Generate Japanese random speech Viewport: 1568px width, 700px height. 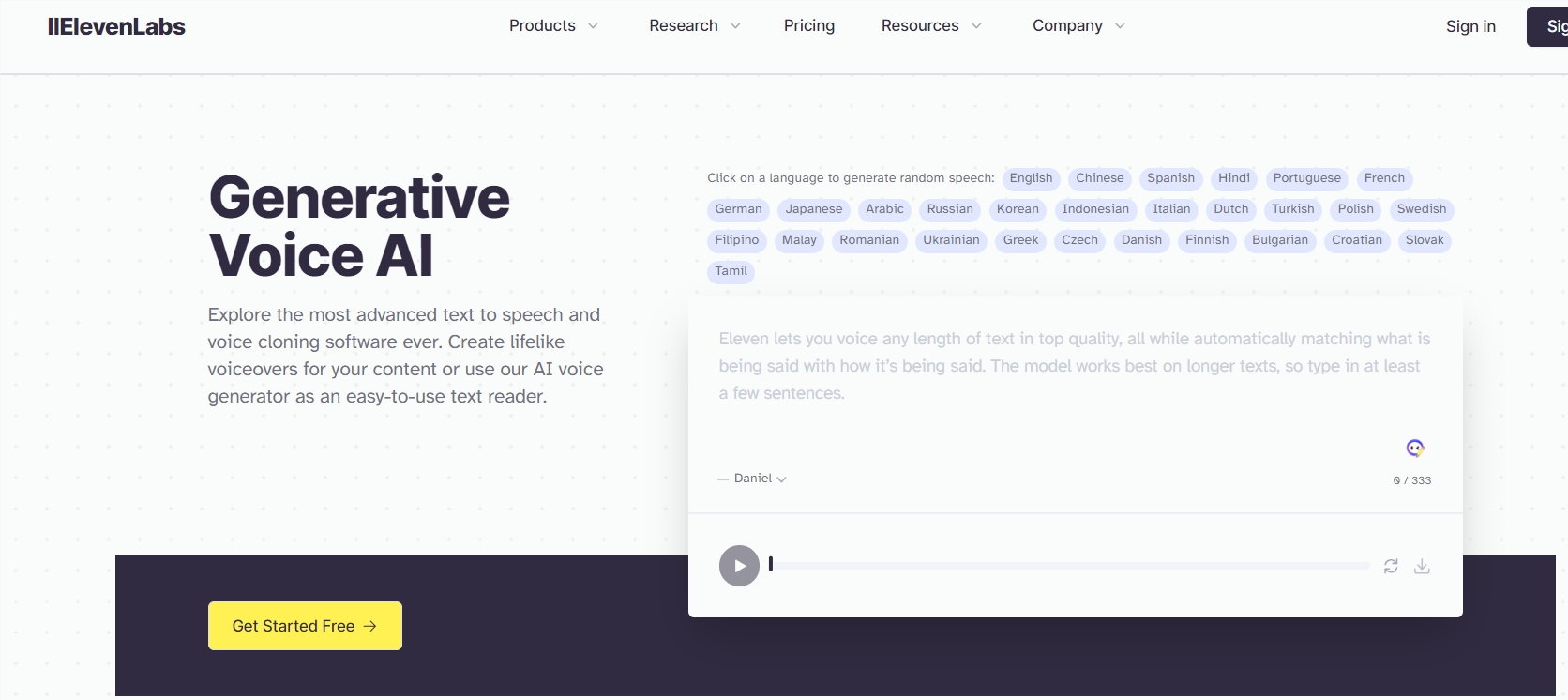point(813,209)
